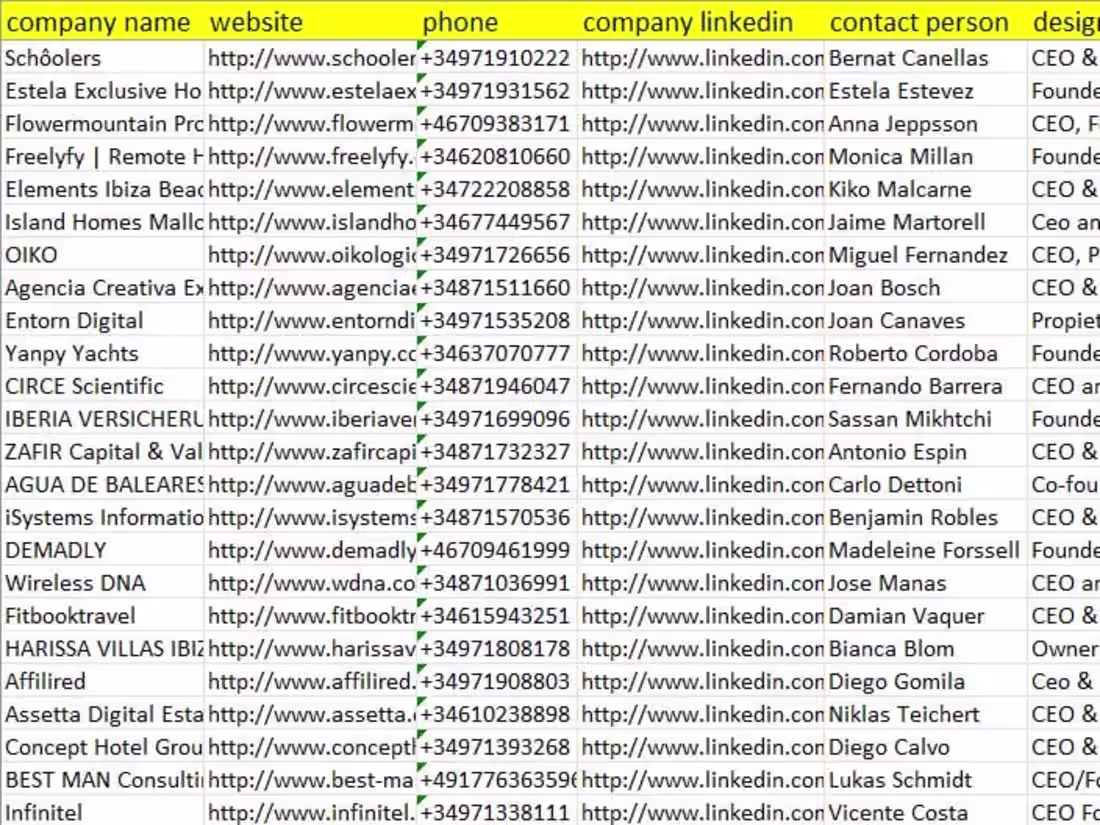This screenshot has height=825, width=1100.
Task: Click LinkedIn URL in Infinitel row
Action: 702,812
